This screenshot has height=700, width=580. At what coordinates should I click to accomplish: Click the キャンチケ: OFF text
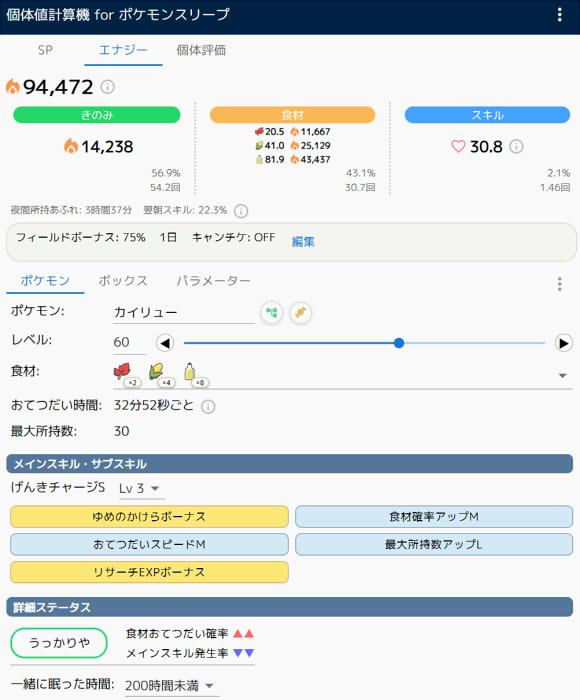pyautogui.click(x=234, y=238)
